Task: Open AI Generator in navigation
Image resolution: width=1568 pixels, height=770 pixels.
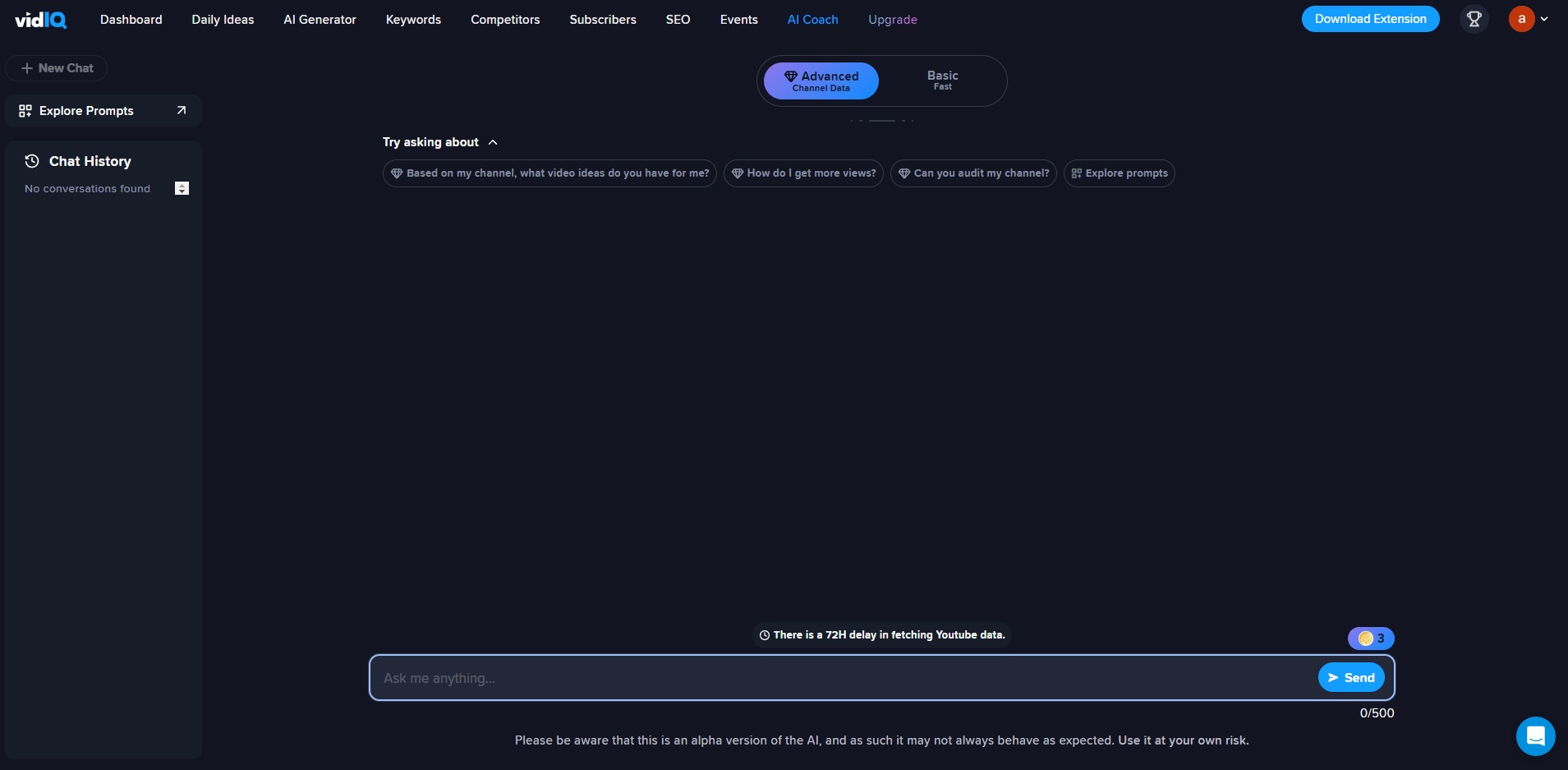Action: 320,20
